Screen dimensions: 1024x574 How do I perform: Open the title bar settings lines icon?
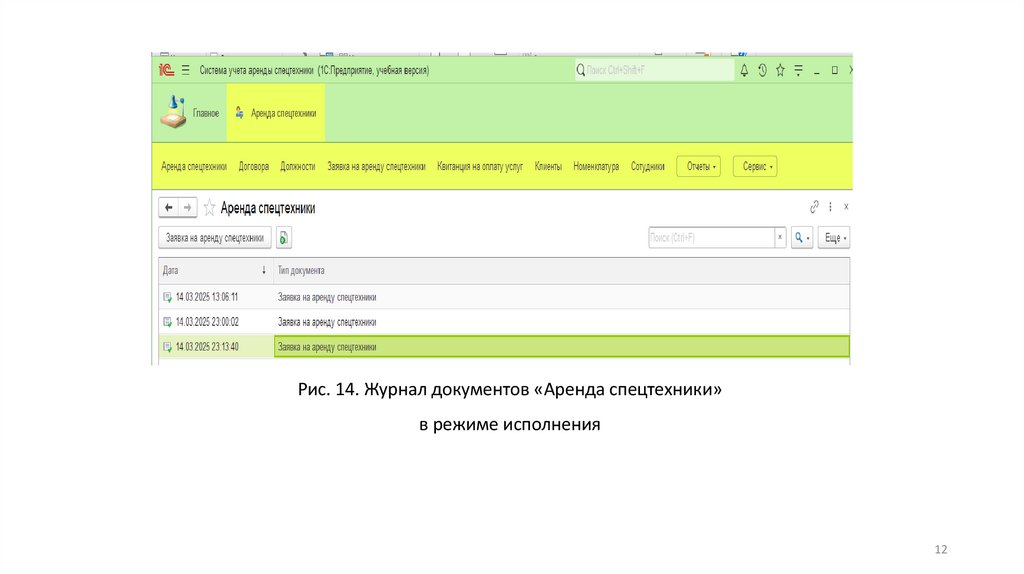tap(799, 70)
